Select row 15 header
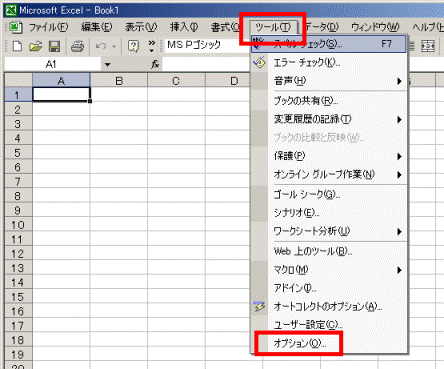Screen dimensions: 444x369 (x=18, y=297)
